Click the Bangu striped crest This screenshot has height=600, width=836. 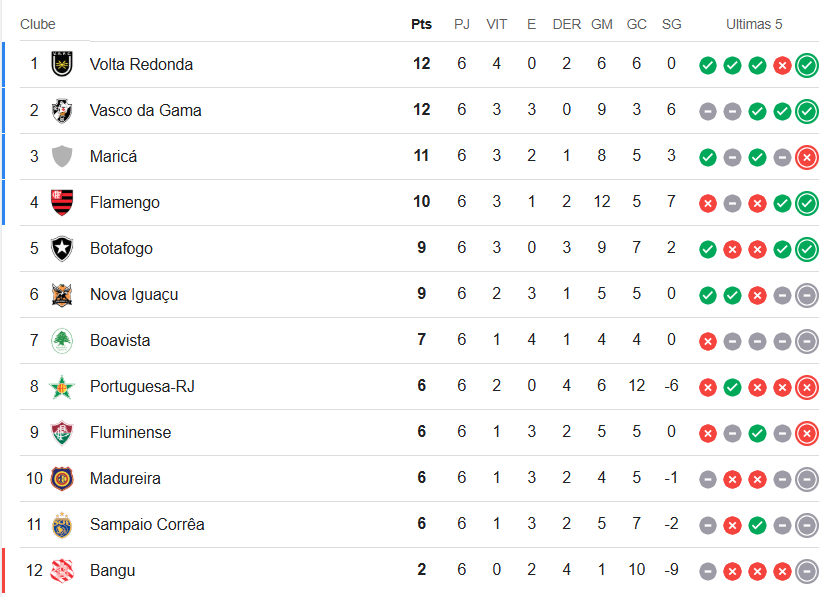coord(62,571)
